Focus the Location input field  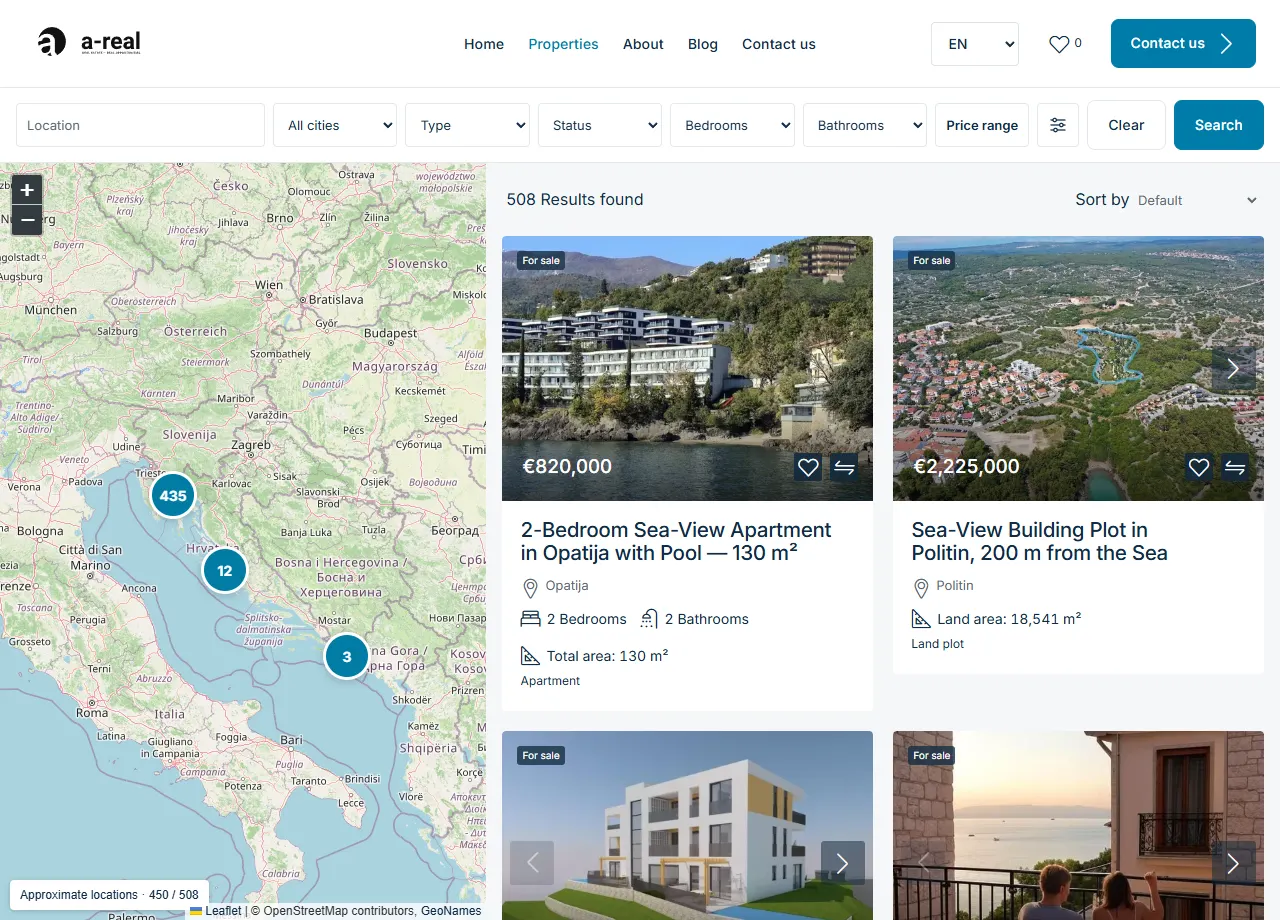(x=140, y=125)
